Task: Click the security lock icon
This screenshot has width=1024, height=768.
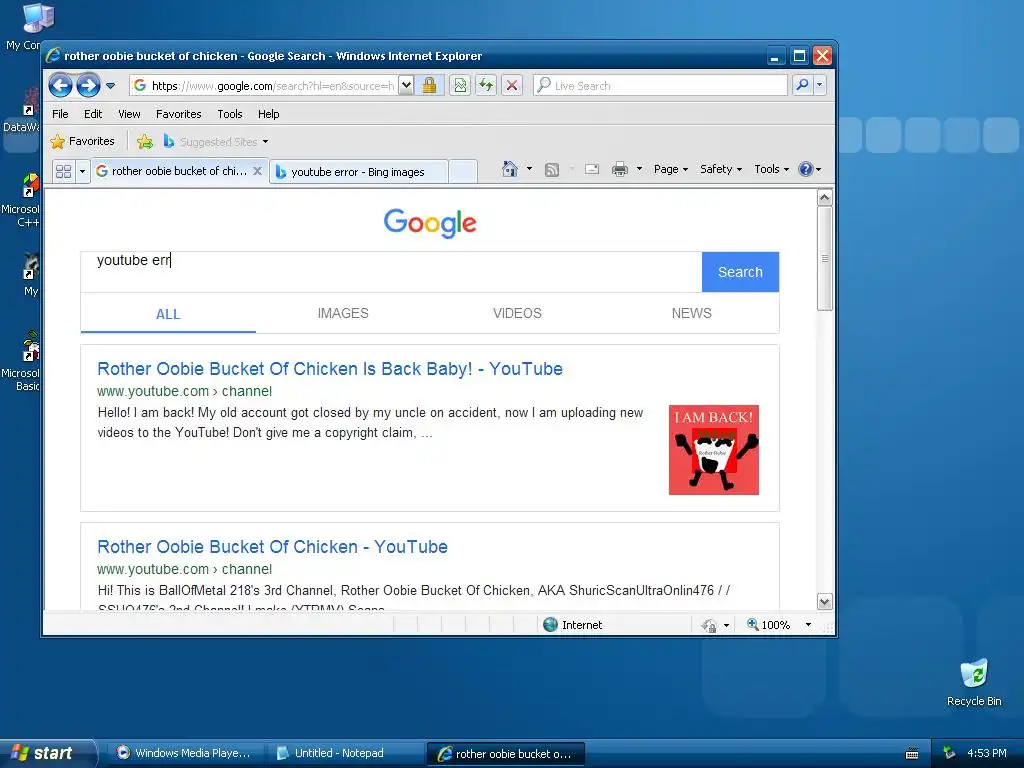Action: (429, 86)
